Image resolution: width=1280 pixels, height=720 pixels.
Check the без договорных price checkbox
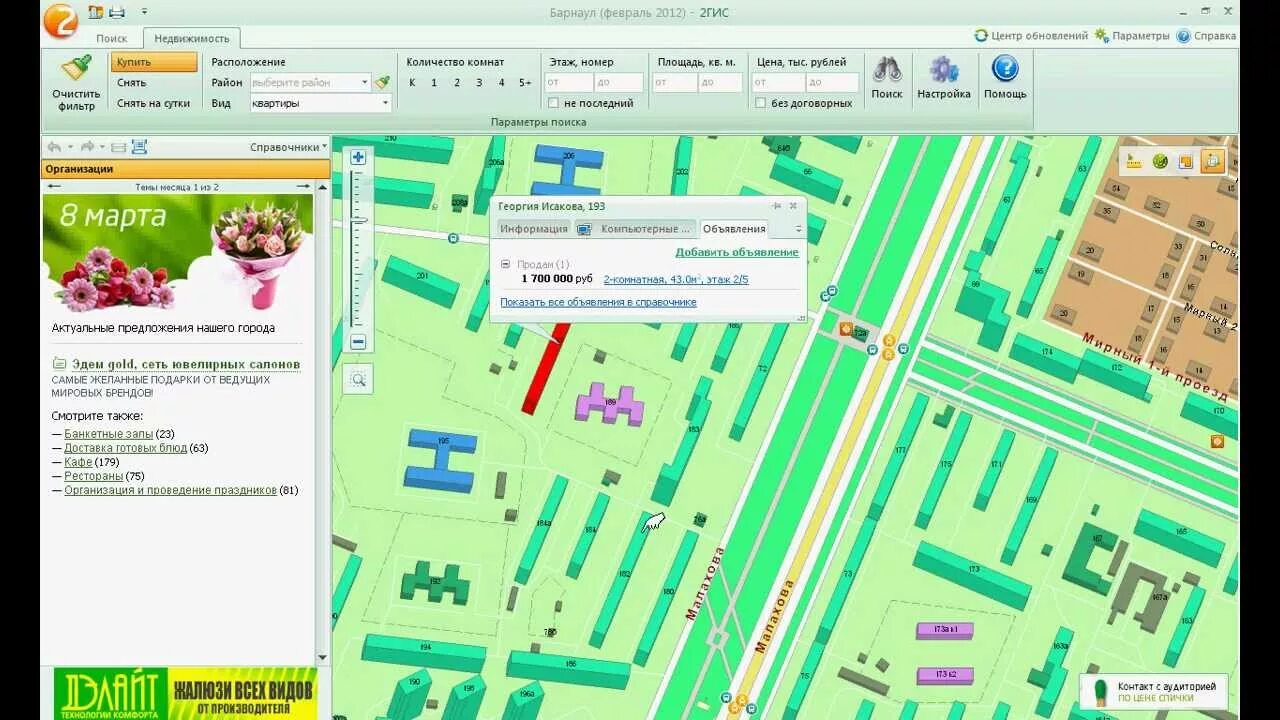click(x=760, y=103)
